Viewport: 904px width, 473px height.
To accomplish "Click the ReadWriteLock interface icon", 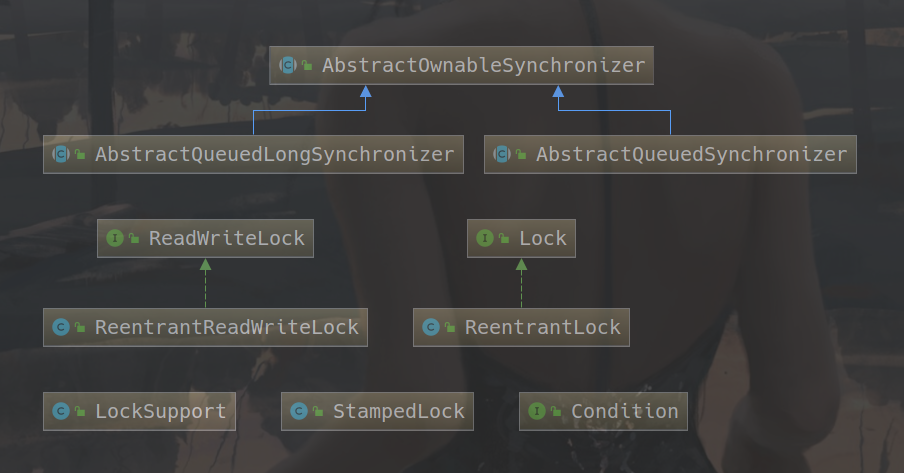I will [x=115, y=238].
